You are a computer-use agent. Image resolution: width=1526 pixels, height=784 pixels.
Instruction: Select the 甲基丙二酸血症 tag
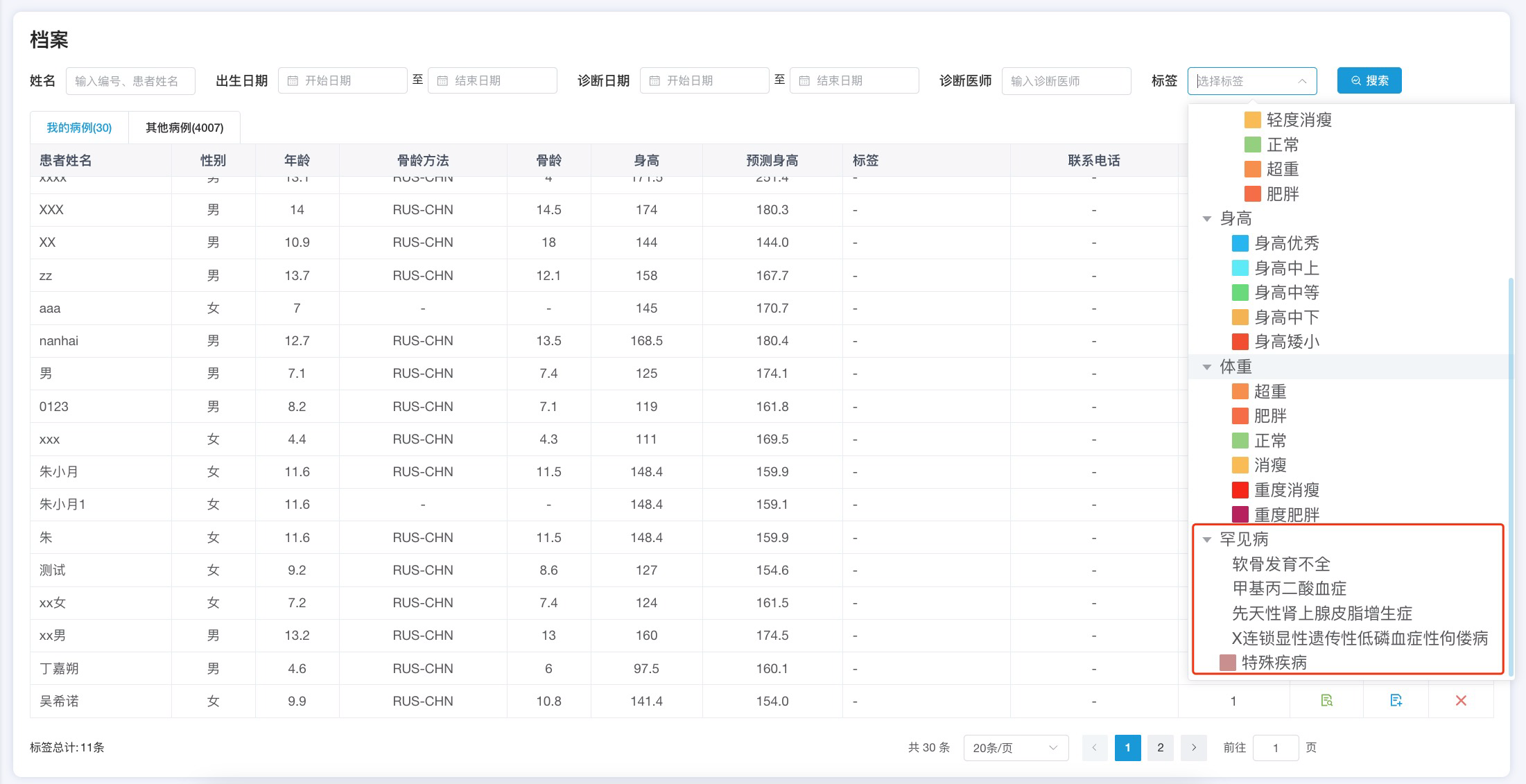(x=1289, y=589)
